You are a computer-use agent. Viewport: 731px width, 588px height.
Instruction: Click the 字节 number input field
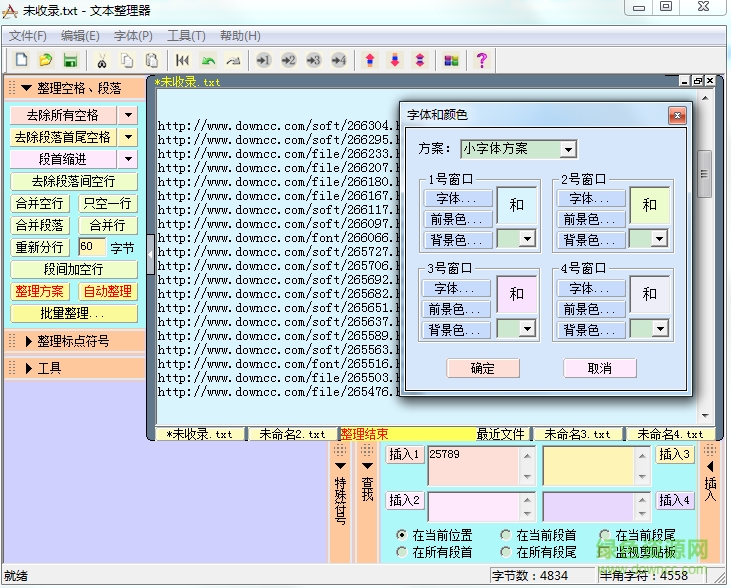click(x=90, y=247)
